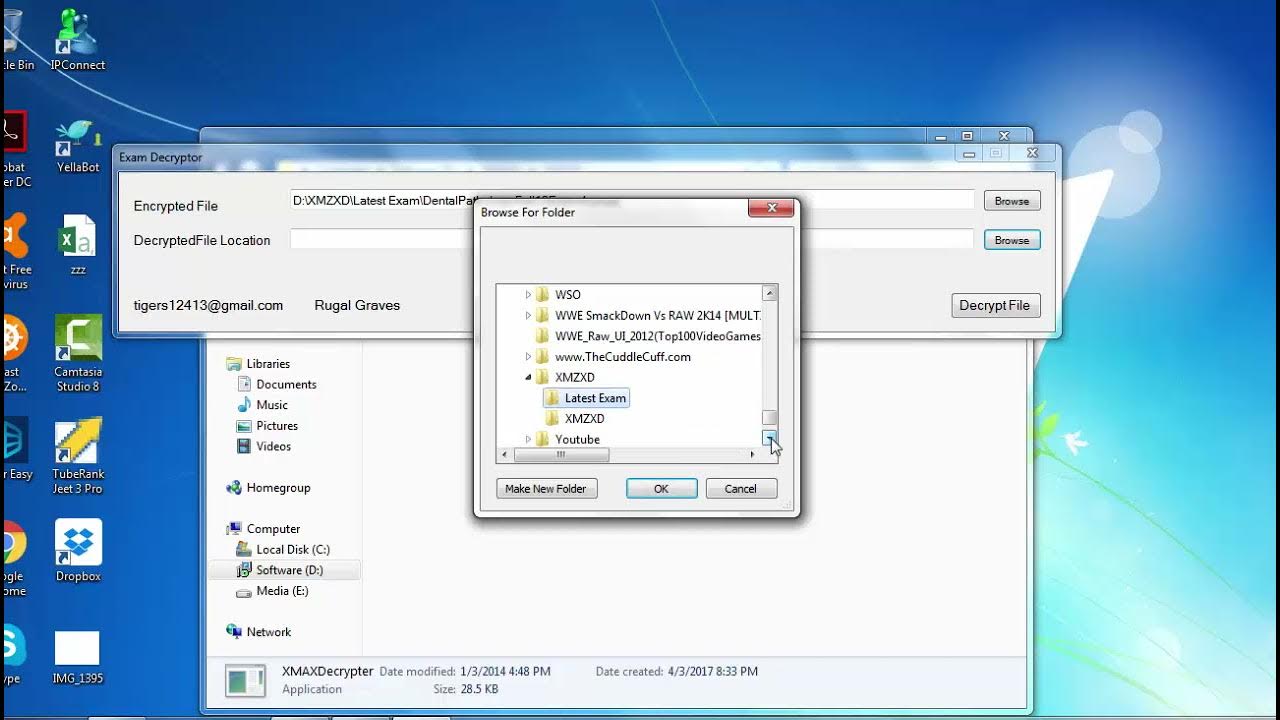Select the IMG_1395 desktop file
This screenshot has width=1280, height=720.
click(x=77, y=657)
